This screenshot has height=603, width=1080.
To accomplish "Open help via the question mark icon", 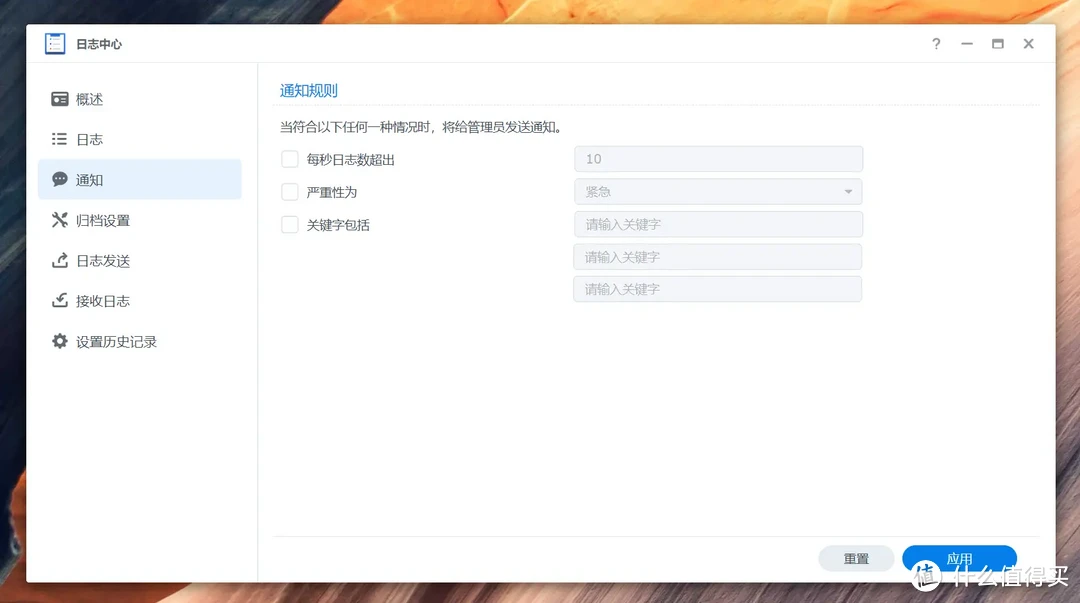I will pos(936,44).
